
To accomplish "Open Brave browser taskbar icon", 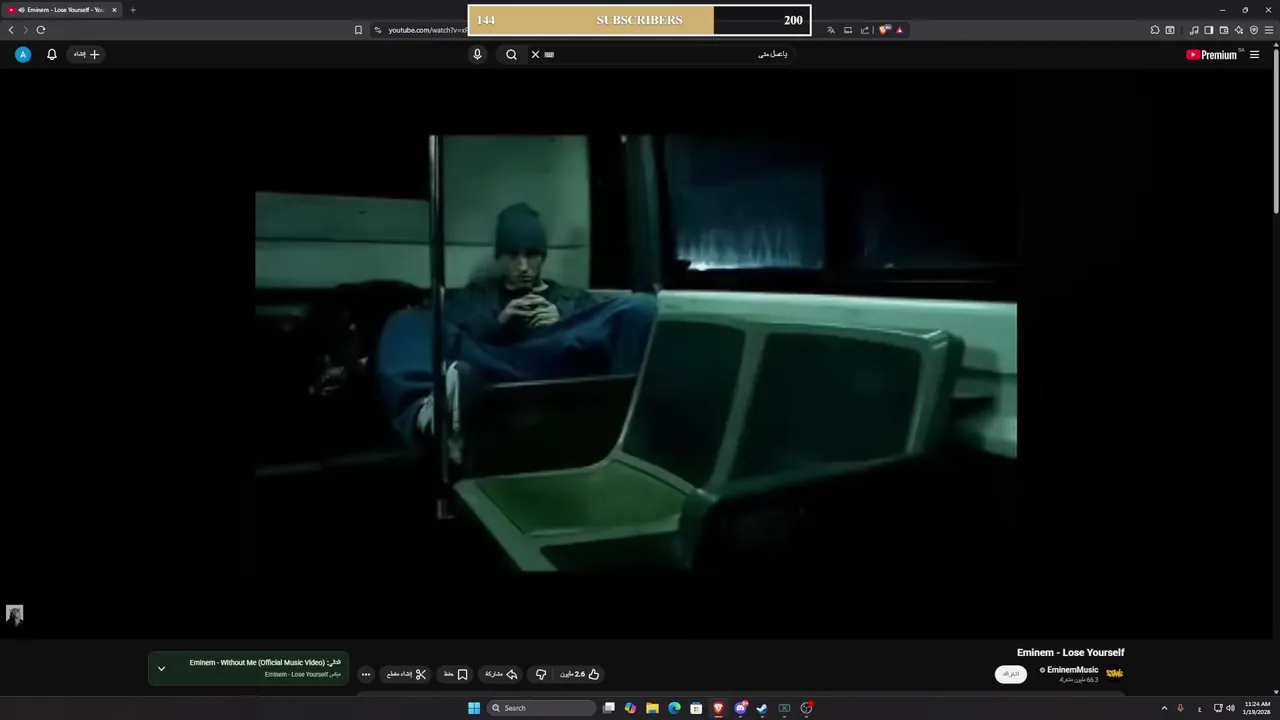I will point(718,708).
